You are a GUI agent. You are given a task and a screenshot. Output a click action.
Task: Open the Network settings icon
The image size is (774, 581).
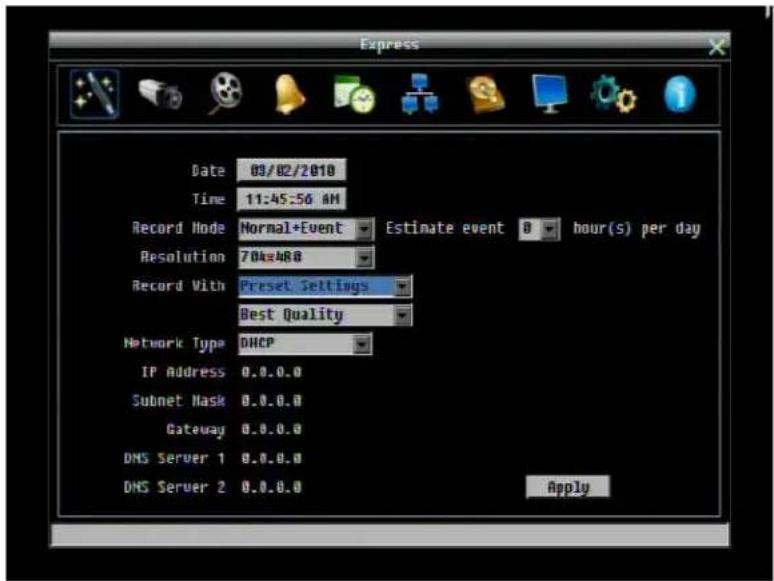tap(420, 94)
